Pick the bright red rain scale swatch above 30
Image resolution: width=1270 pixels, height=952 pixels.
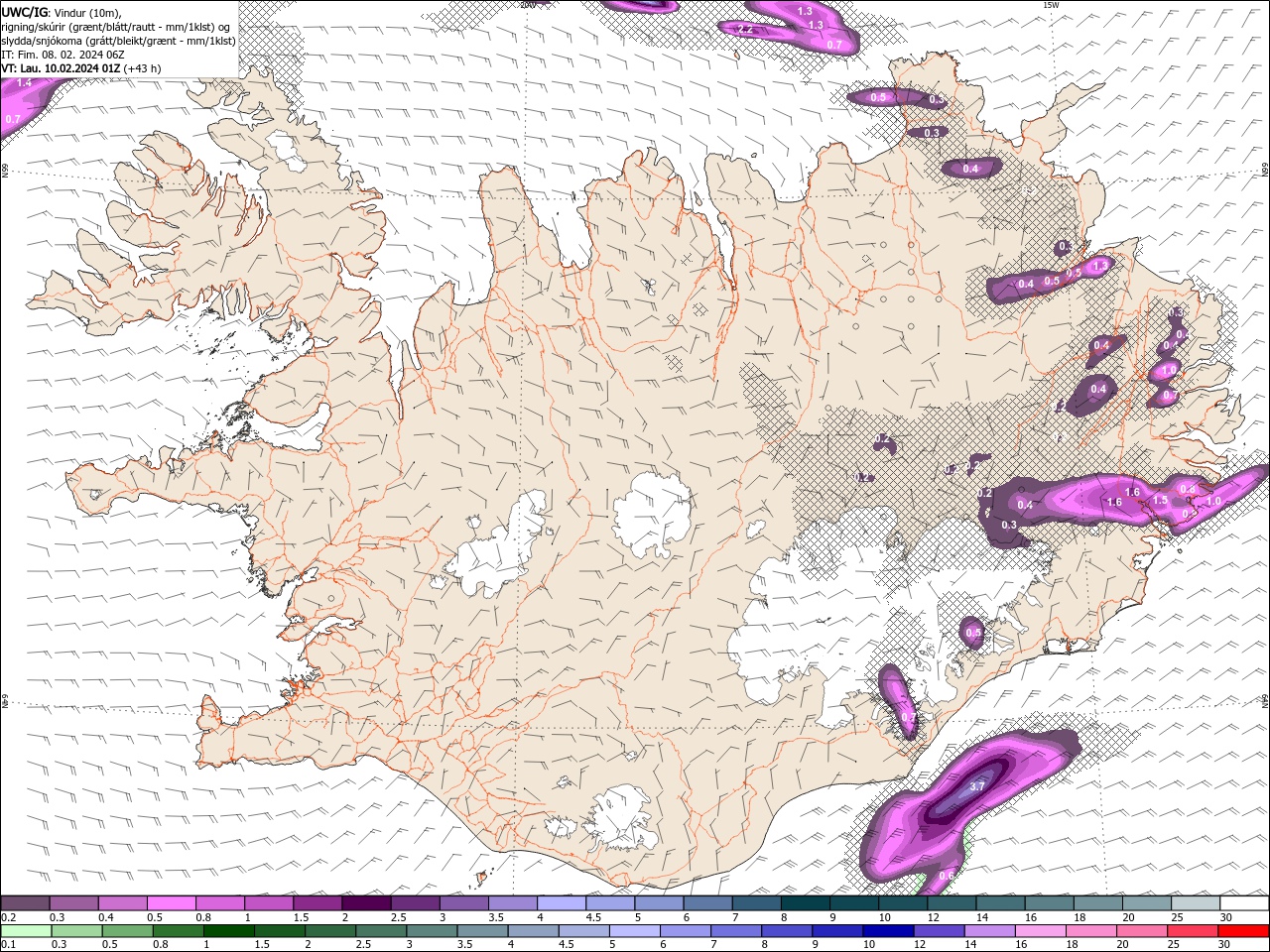1242,931
